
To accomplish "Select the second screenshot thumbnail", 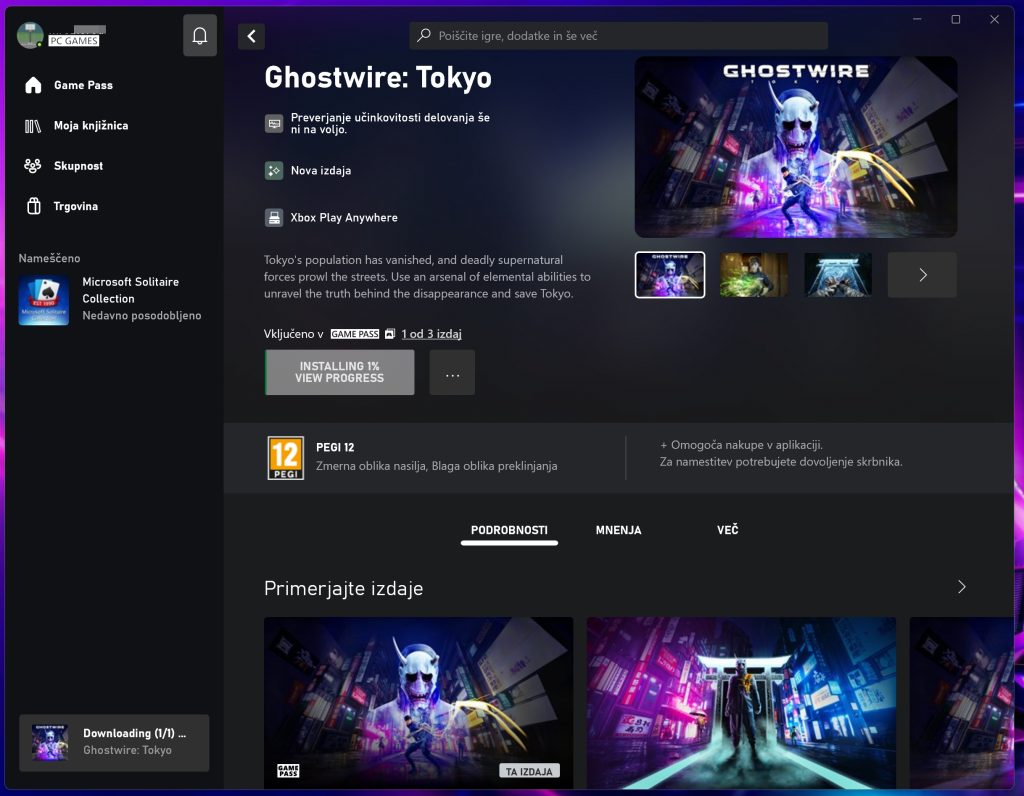I will [754, 275].
